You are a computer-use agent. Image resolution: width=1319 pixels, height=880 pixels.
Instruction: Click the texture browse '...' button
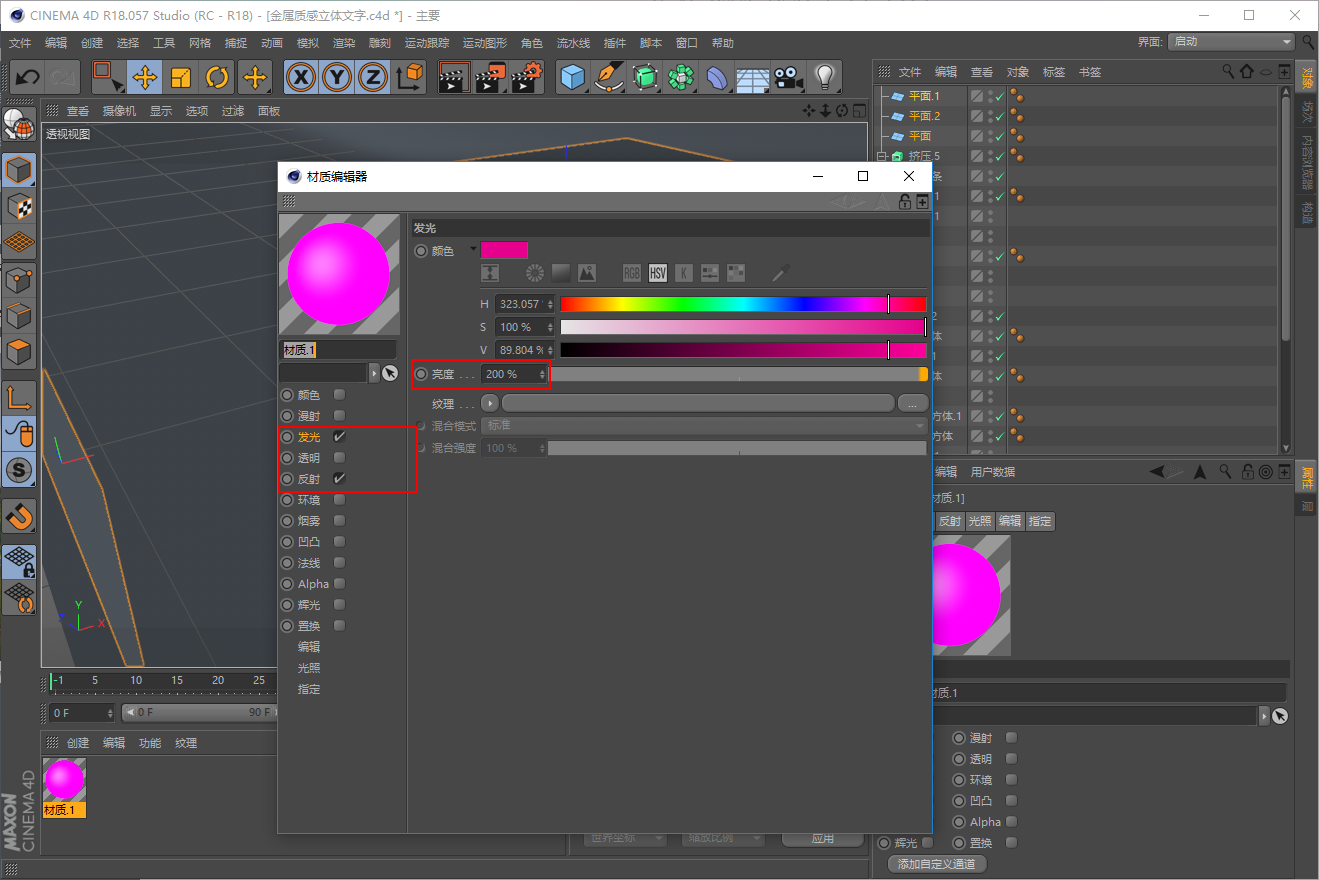pyautogui.click(x=912, y=404)
